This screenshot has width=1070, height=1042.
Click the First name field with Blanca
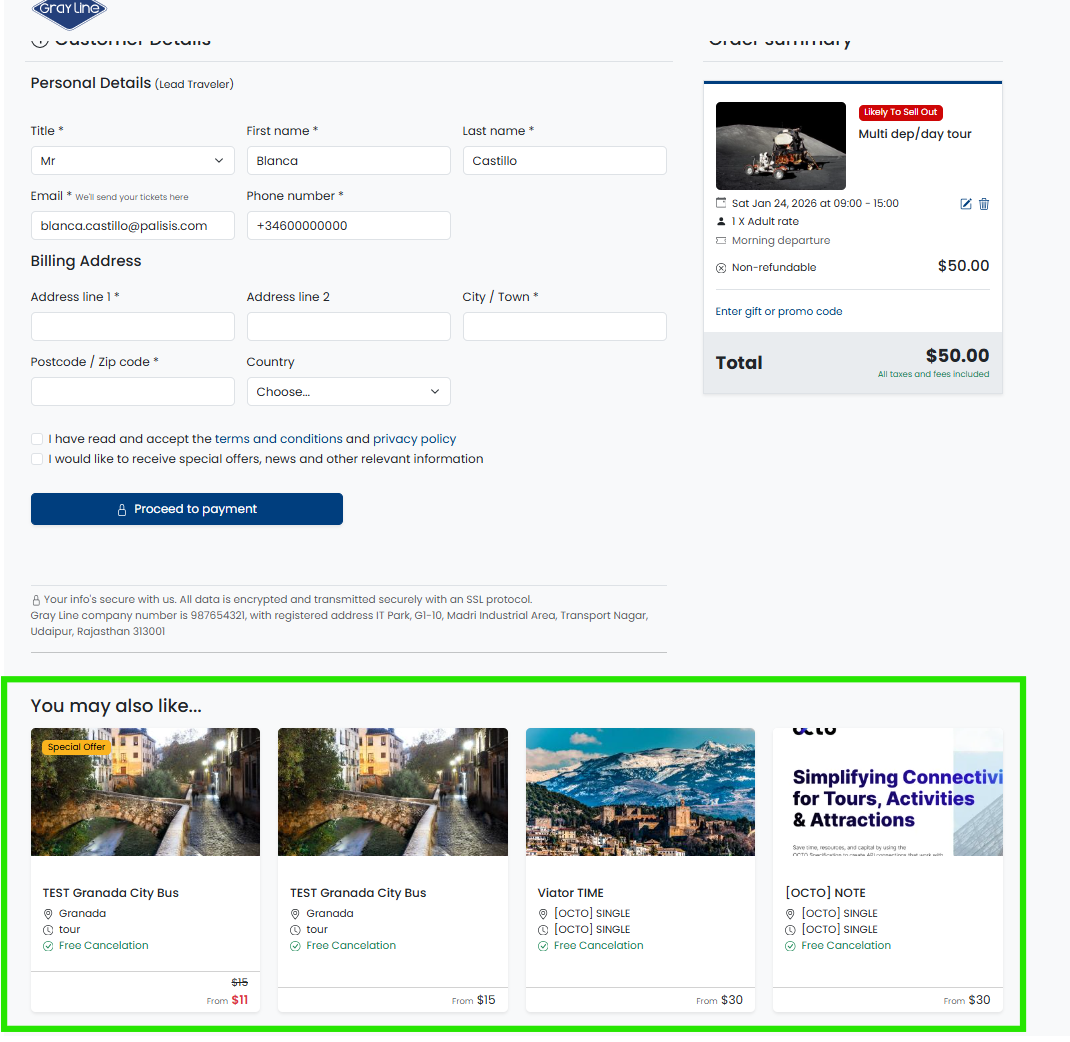point(348,161)
